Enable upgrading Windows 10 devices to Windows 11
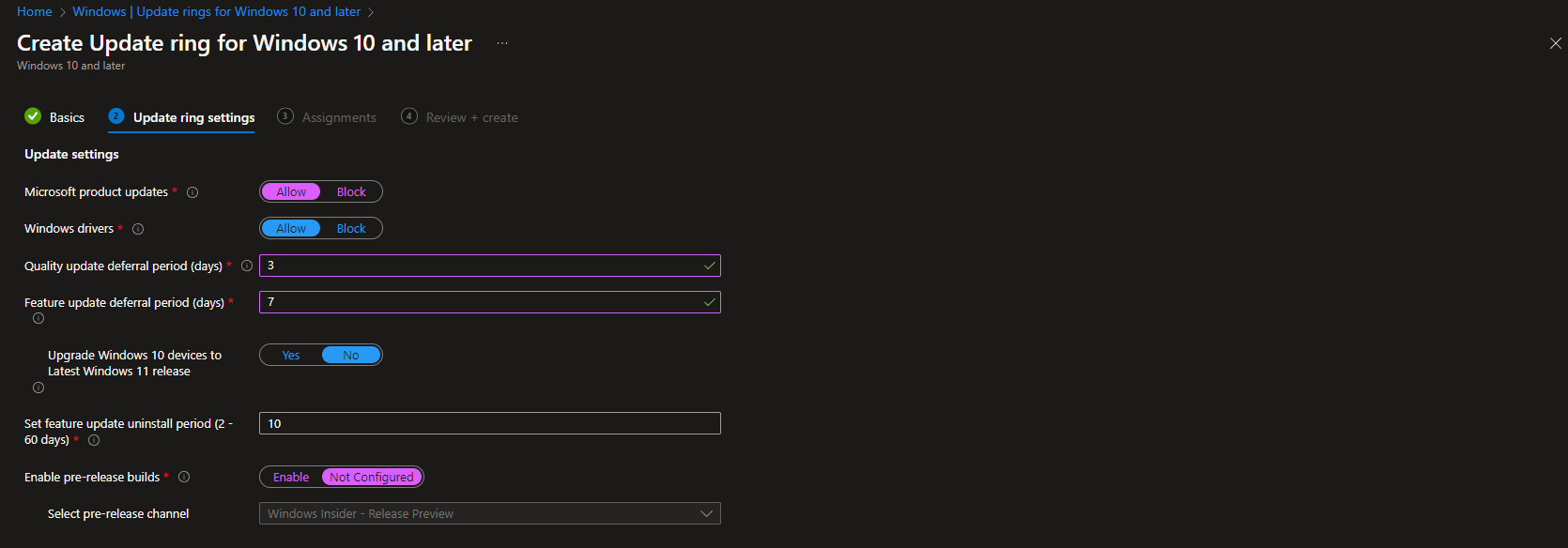 (x=291, y=355)
